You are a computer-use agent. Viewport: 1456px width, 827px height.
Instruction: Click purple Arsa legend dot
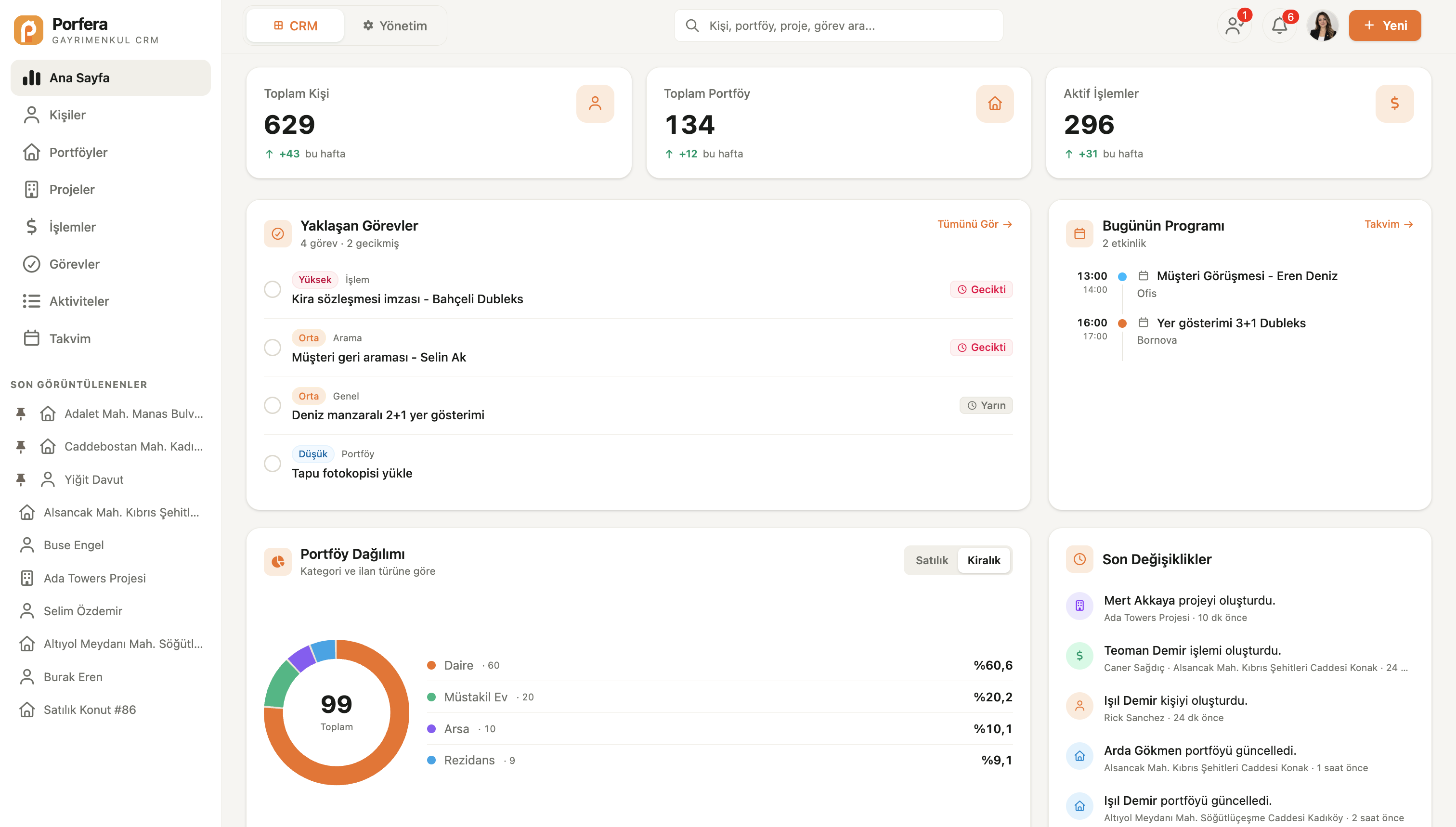pos(431,729)
